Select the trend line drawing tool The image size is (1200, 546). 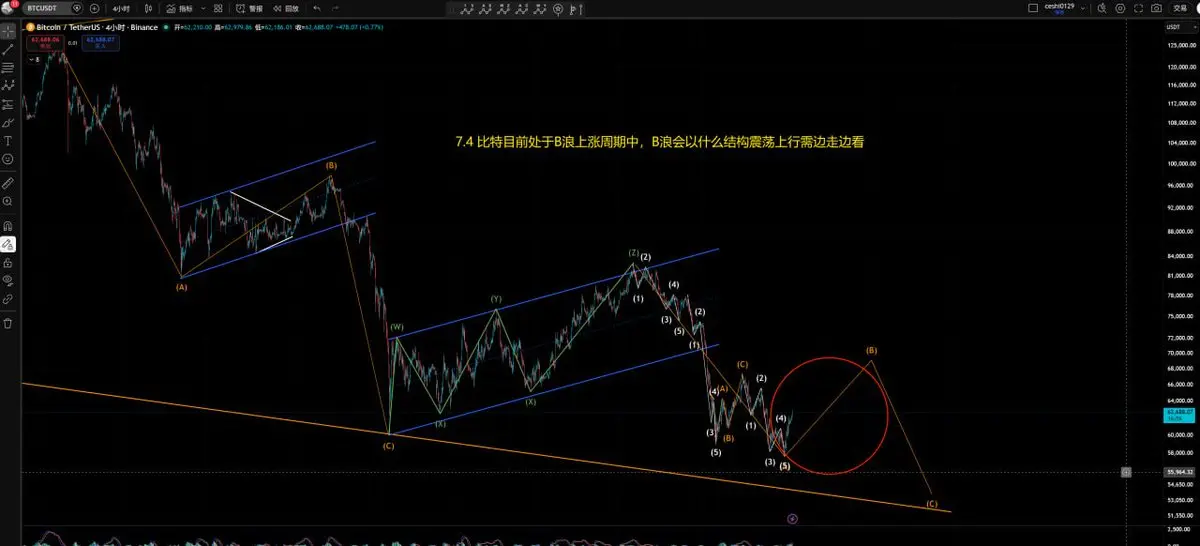(x=8, y=48)
